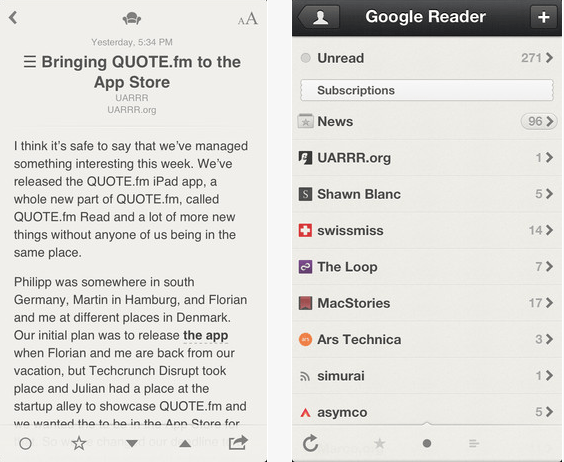The height and width of the screenshot is (462, 564).
Task: Open The Loop feed
Action: [x=427, y=267]
